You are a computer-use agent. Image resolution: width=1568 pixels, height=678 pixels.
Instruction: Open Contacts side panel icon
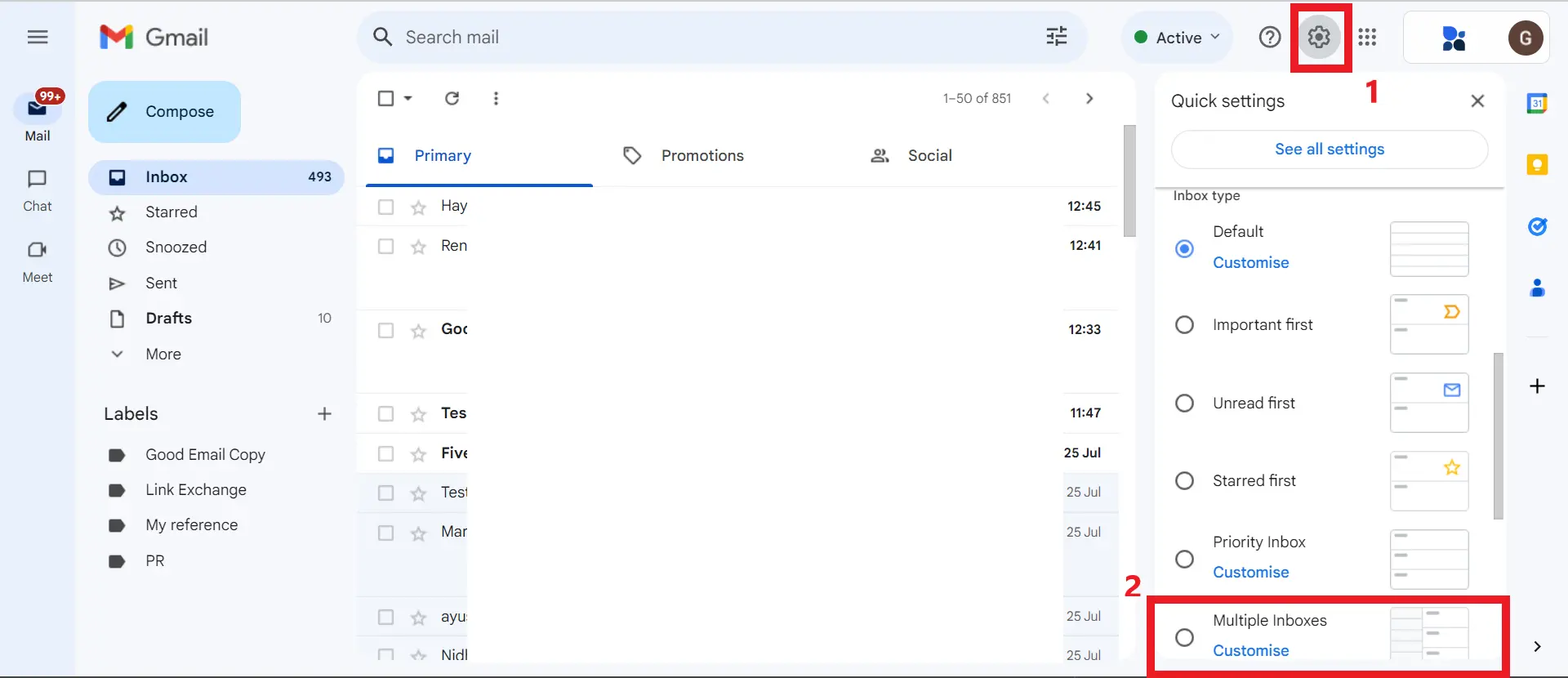pyautogui.click(x=1537, y=288)
